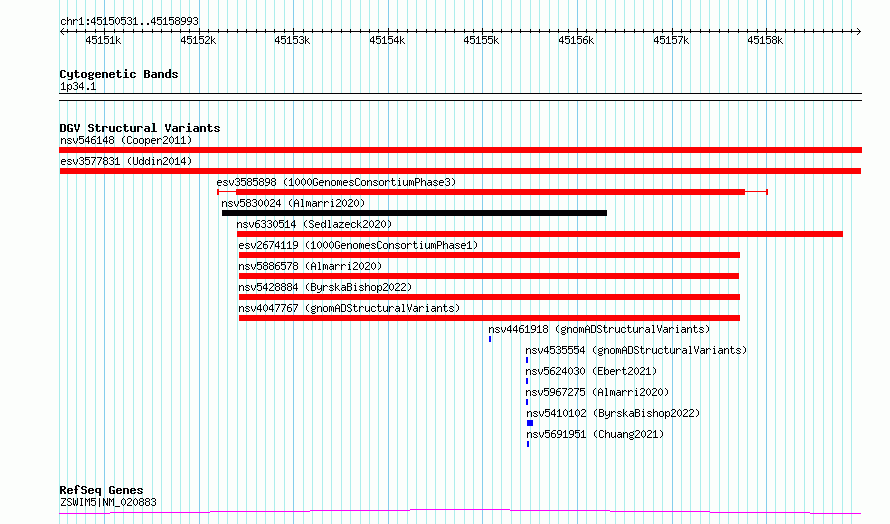This screenshot has height=524, width=890.
Task: Click the 45151k ruler label
Action: 103,40
